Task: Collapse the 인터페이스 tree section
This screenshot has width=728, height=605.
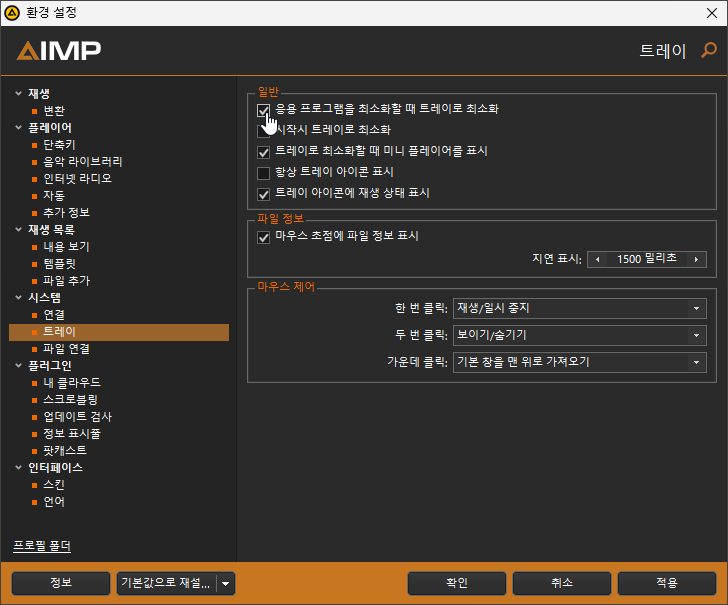Action: click(19, 468)
